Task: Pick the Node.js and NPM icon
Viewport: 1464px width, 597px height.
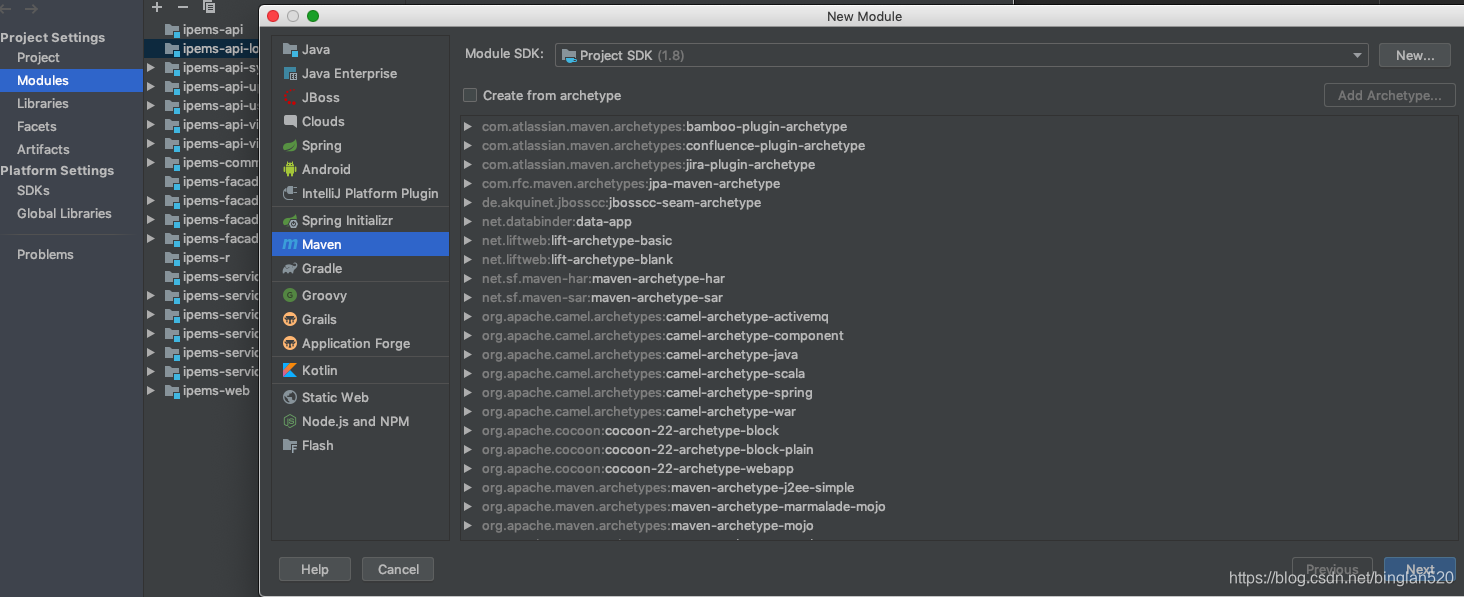Action: (x=290, y=421)
